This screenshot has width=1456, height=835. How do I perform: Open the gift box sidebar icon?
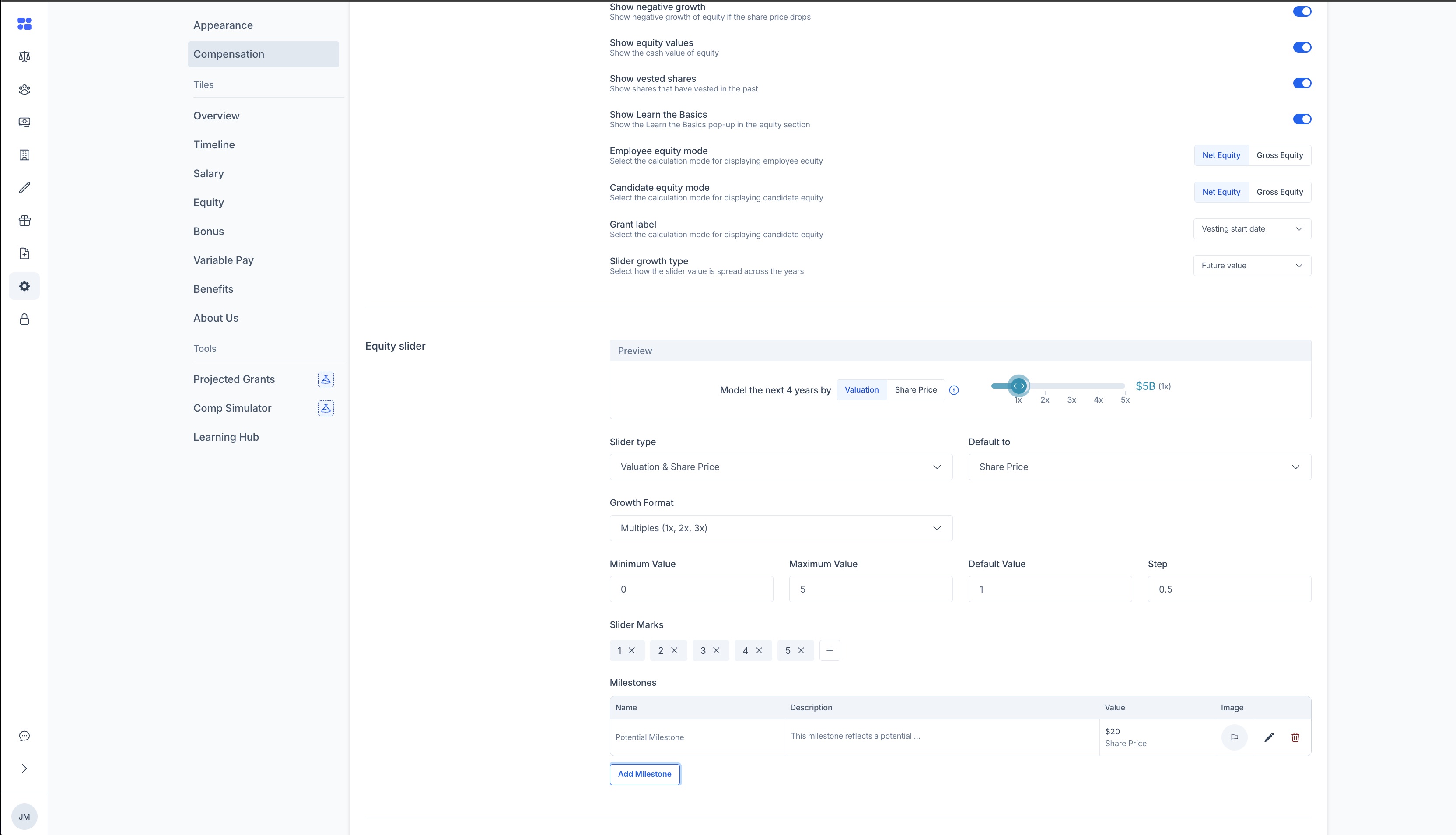pyautogui.click(x=24, y=221)
